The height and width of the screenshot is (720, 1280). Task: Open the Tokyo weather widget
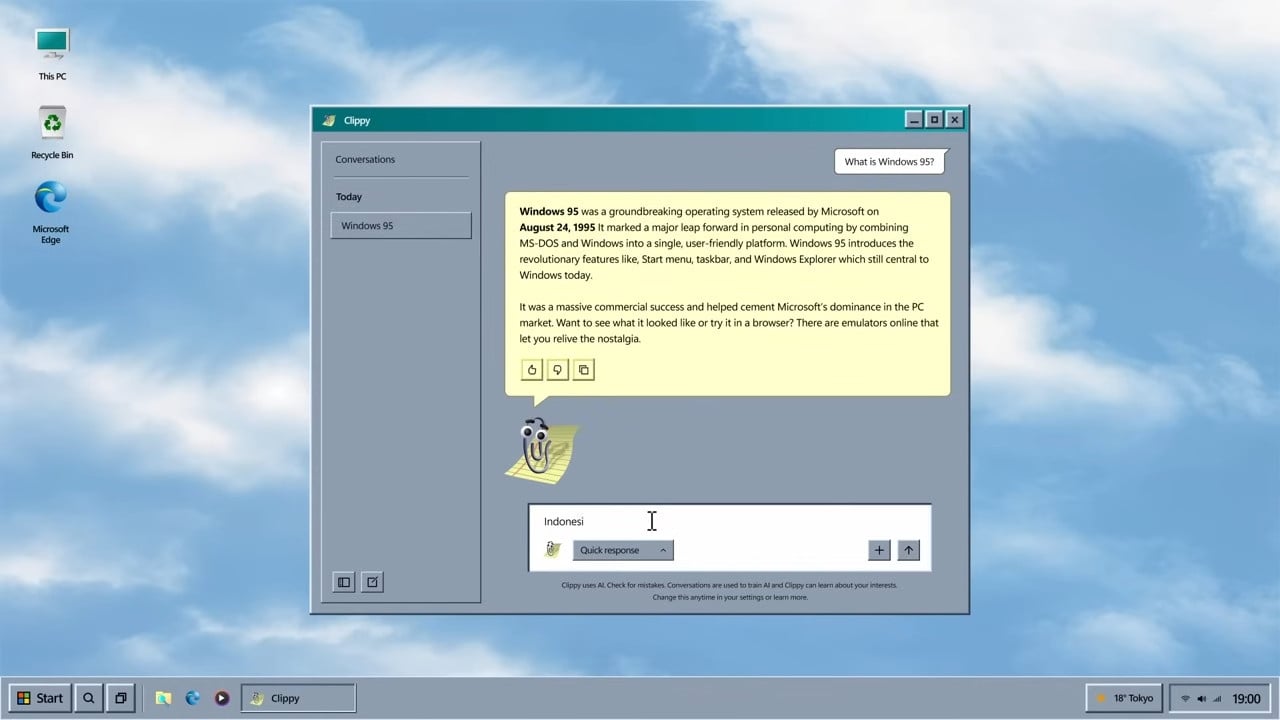point(1124,698)
